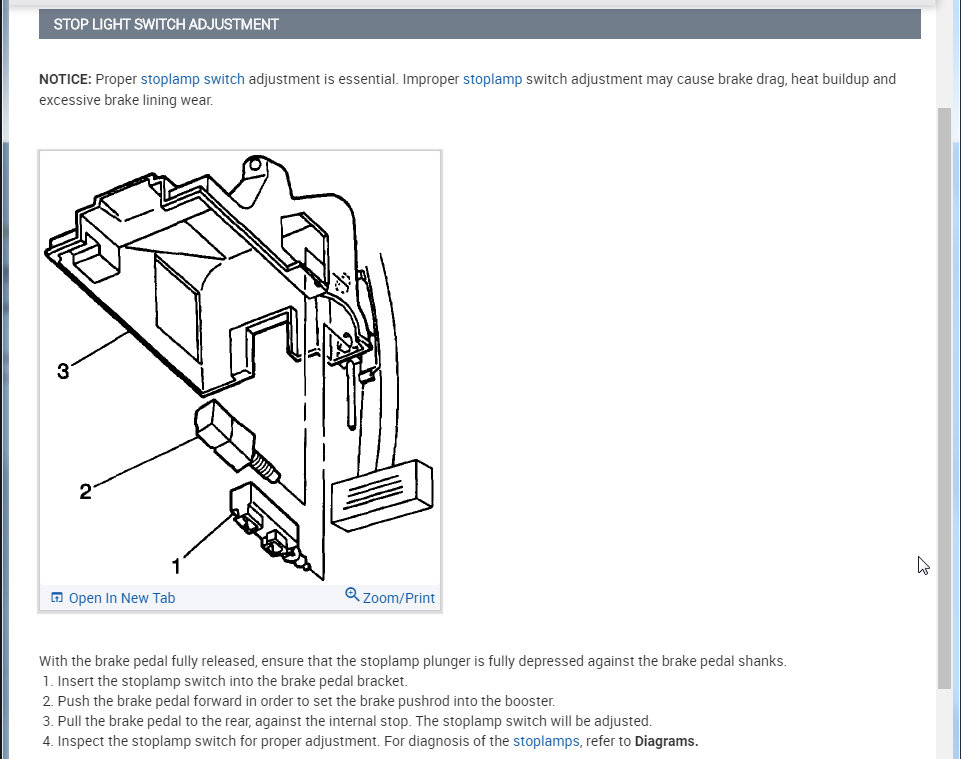The height and width of the screenshot is (759, 961).
Task: Click the brake pedal pad in diagram
Action: tap(382, 495)
